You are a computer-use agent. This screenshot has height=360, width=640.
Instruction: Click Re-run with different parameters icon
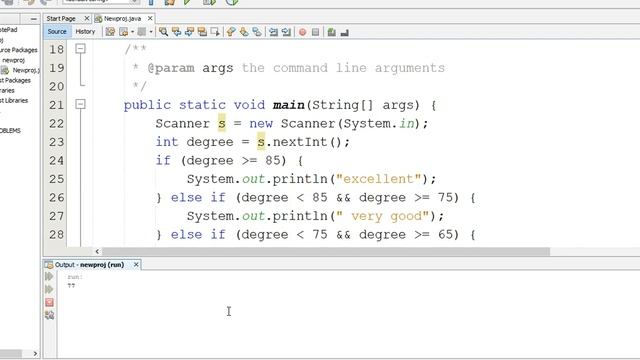point(49,289)
